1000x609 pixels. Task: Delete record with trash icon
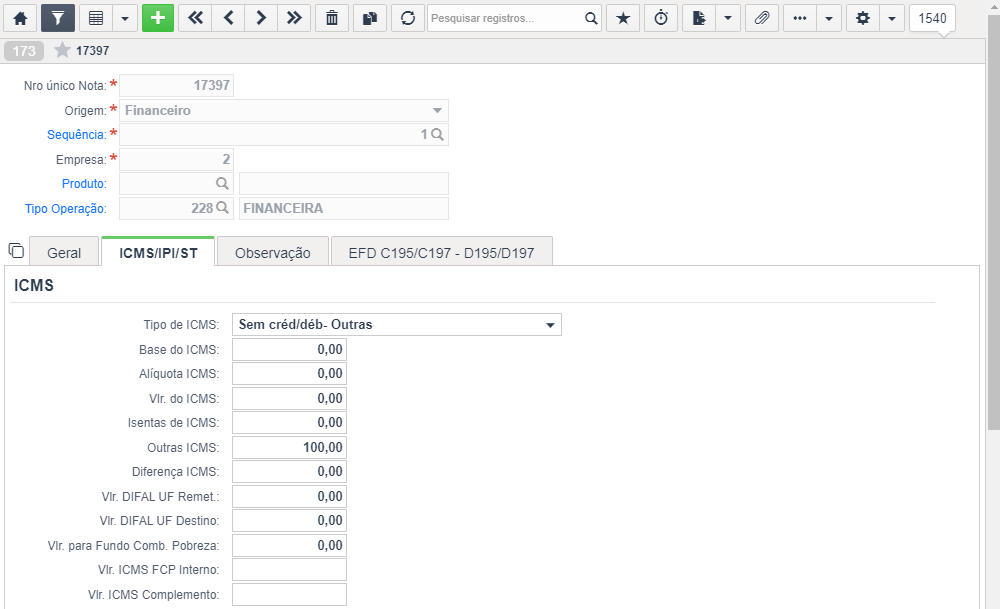tap(332, 18)
